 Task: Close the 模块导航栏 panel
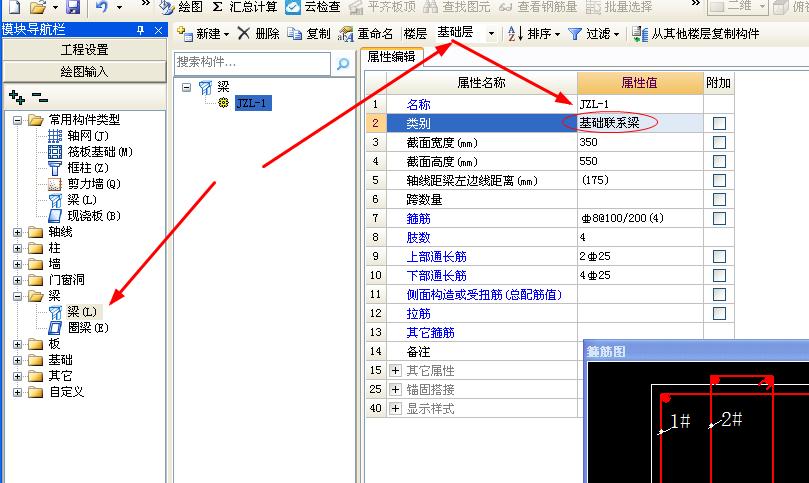(x=158, y=30)
